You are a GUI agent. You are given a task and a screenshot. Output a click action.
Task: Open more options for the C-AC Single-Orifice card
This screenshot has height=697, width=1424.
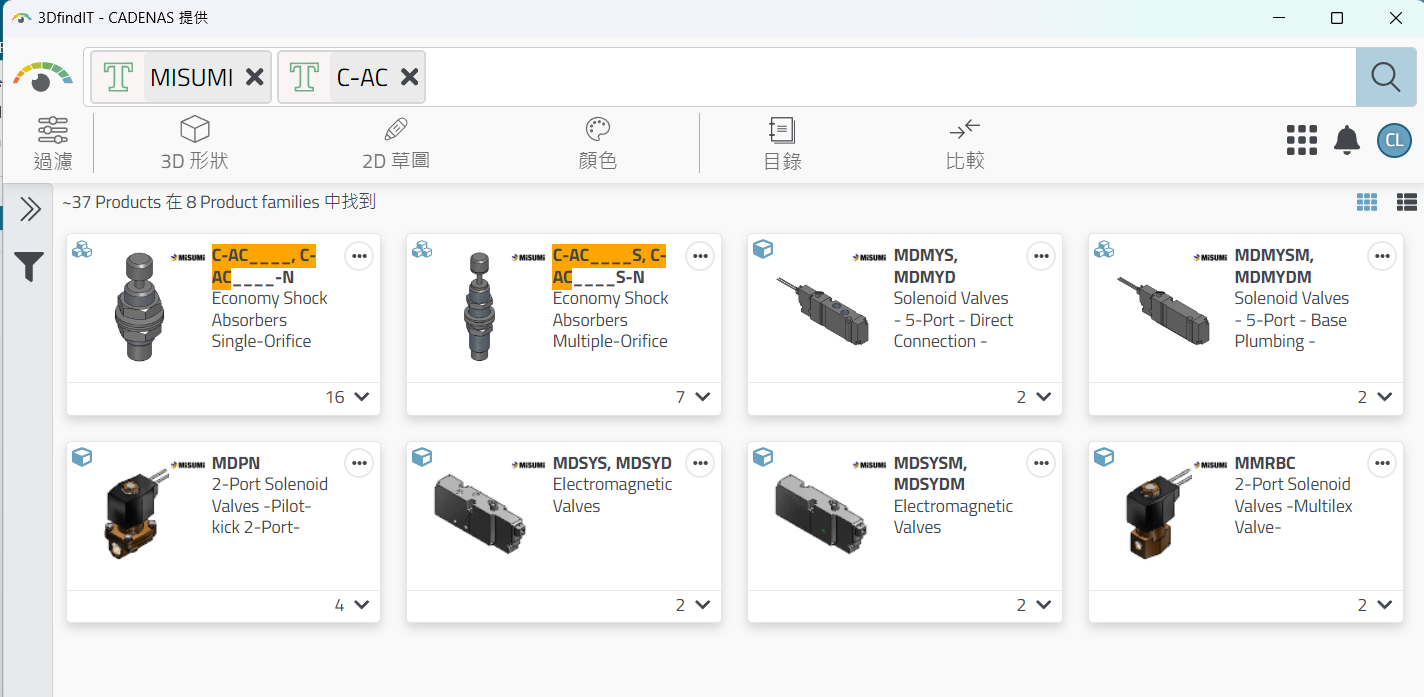pyautogui.click(x=360, y=256)
